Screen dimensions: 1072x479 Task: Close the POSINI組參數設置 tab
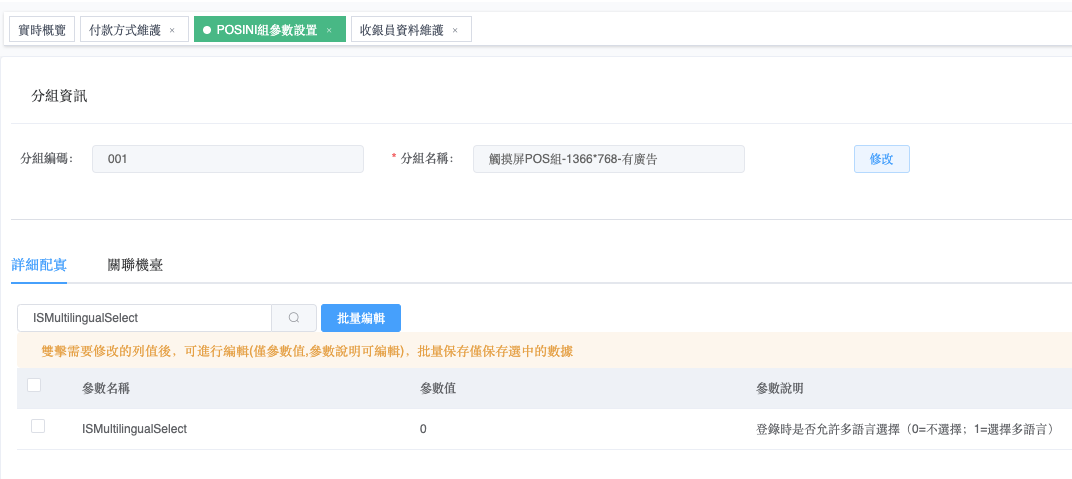tap(329, 30)
